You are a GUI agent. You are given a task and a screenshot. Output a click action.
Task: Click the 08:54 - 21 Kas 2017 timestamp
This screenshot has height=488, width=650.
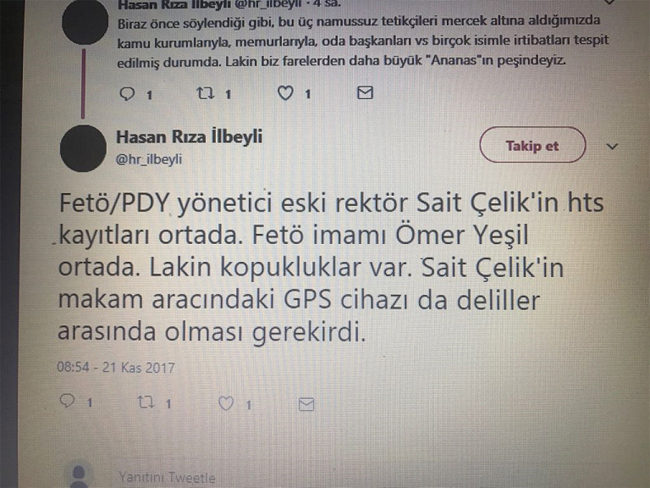click(116, 367)
